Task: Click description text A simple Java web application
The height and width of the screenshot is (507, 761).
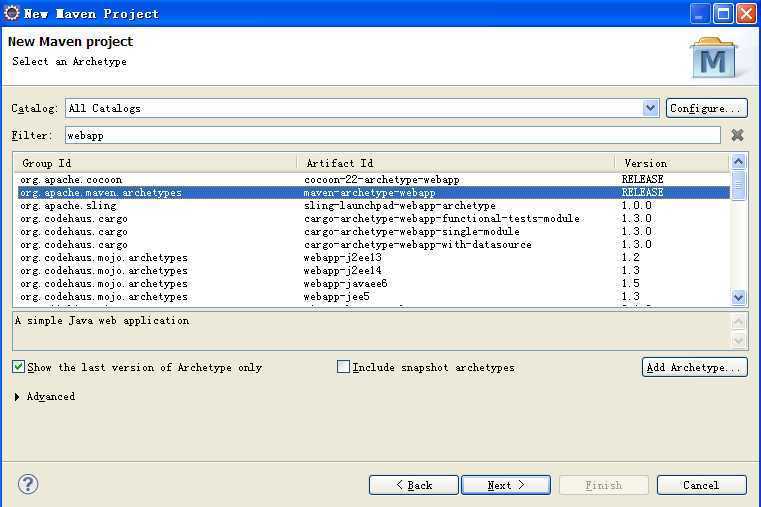Action: click(102, 320)
